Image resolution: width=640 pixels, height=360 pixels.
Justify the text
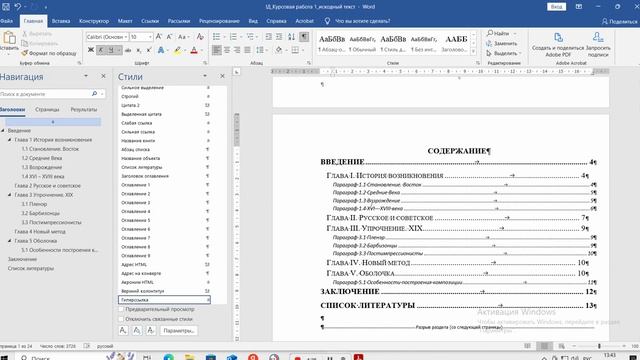[x=247, y=50]
